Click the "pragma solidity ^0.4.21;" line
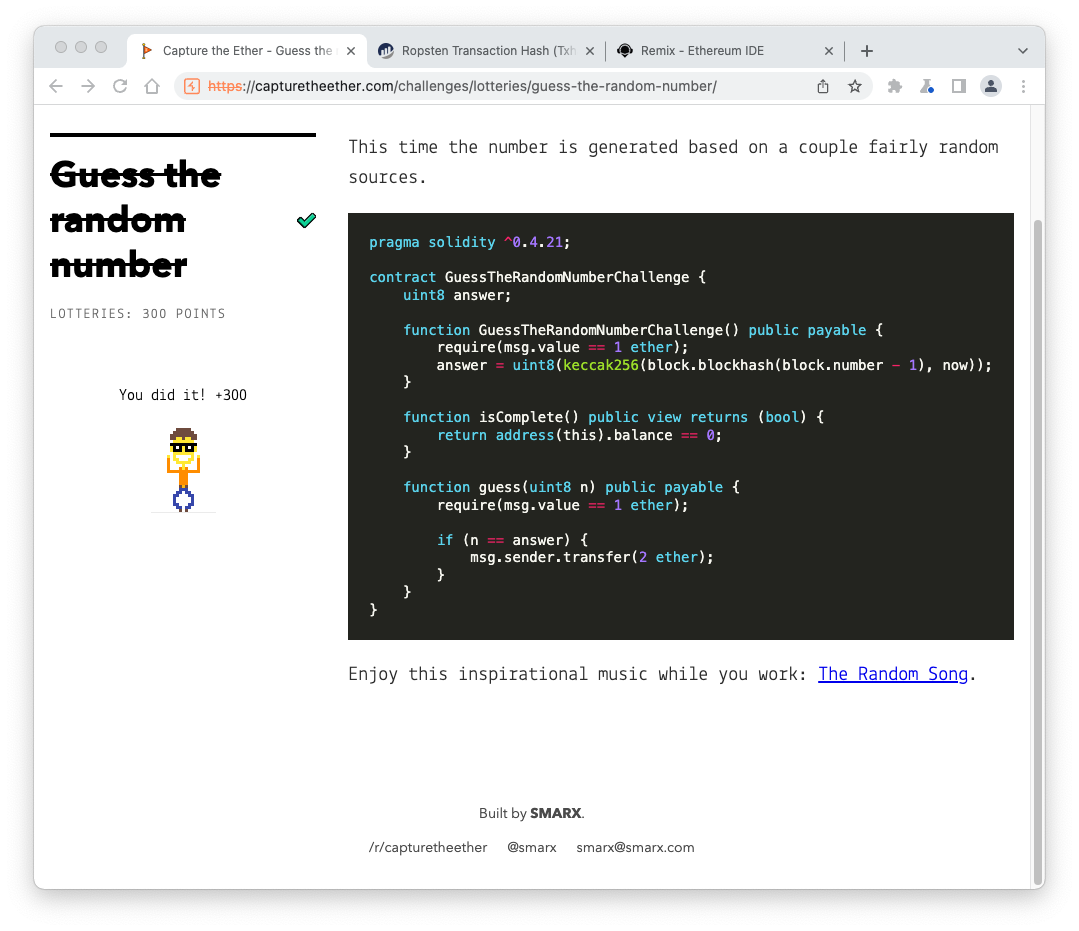The height and width of the screenshot is (931, 1079). click(x=469, y=242)
